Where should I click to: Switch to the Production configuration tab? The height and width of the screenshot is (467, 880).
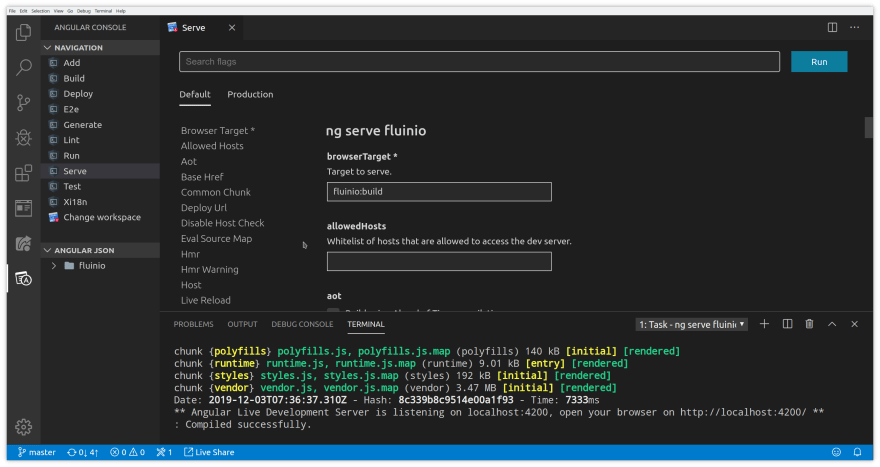250,94
